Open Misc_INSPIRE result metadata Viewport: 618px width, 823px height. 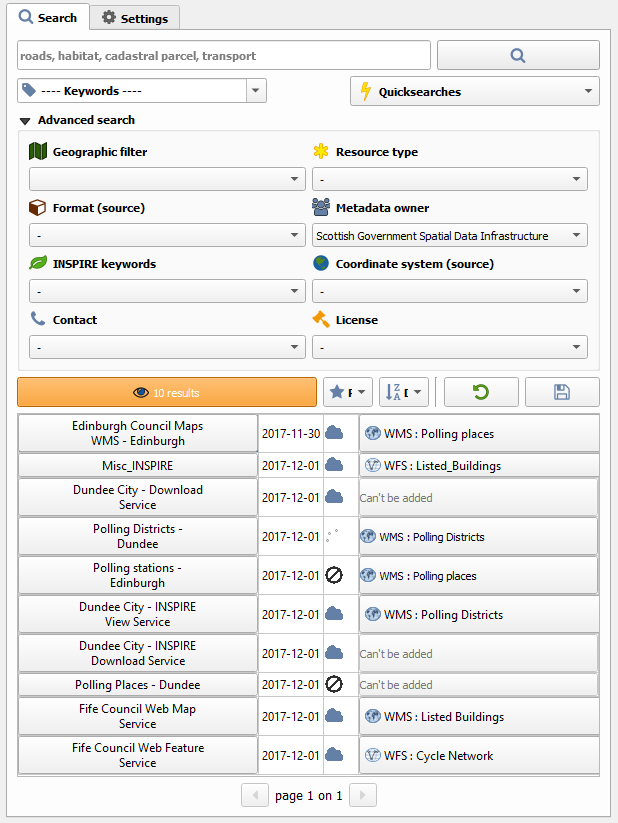coord(138,466)
